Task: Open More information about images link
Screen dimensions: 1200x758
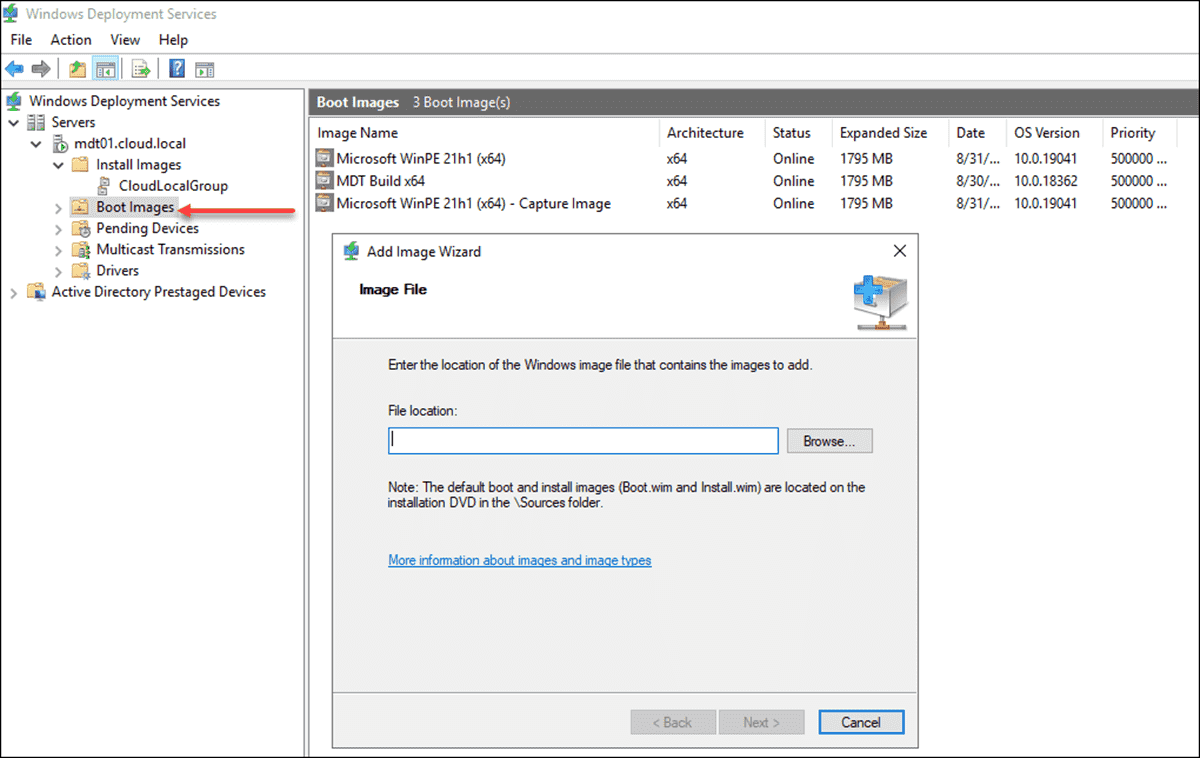Action: pyautogui.click(x=519, y=561)
